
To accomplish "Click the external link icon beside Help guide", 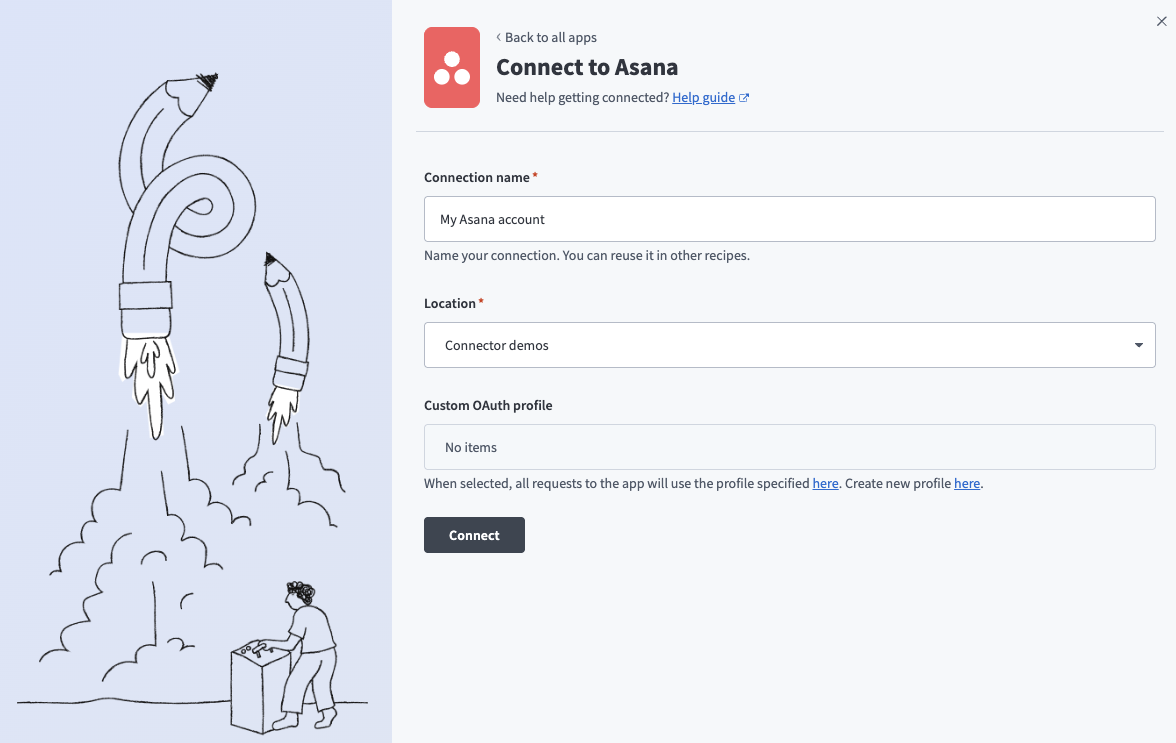I will tap(743, 97).
